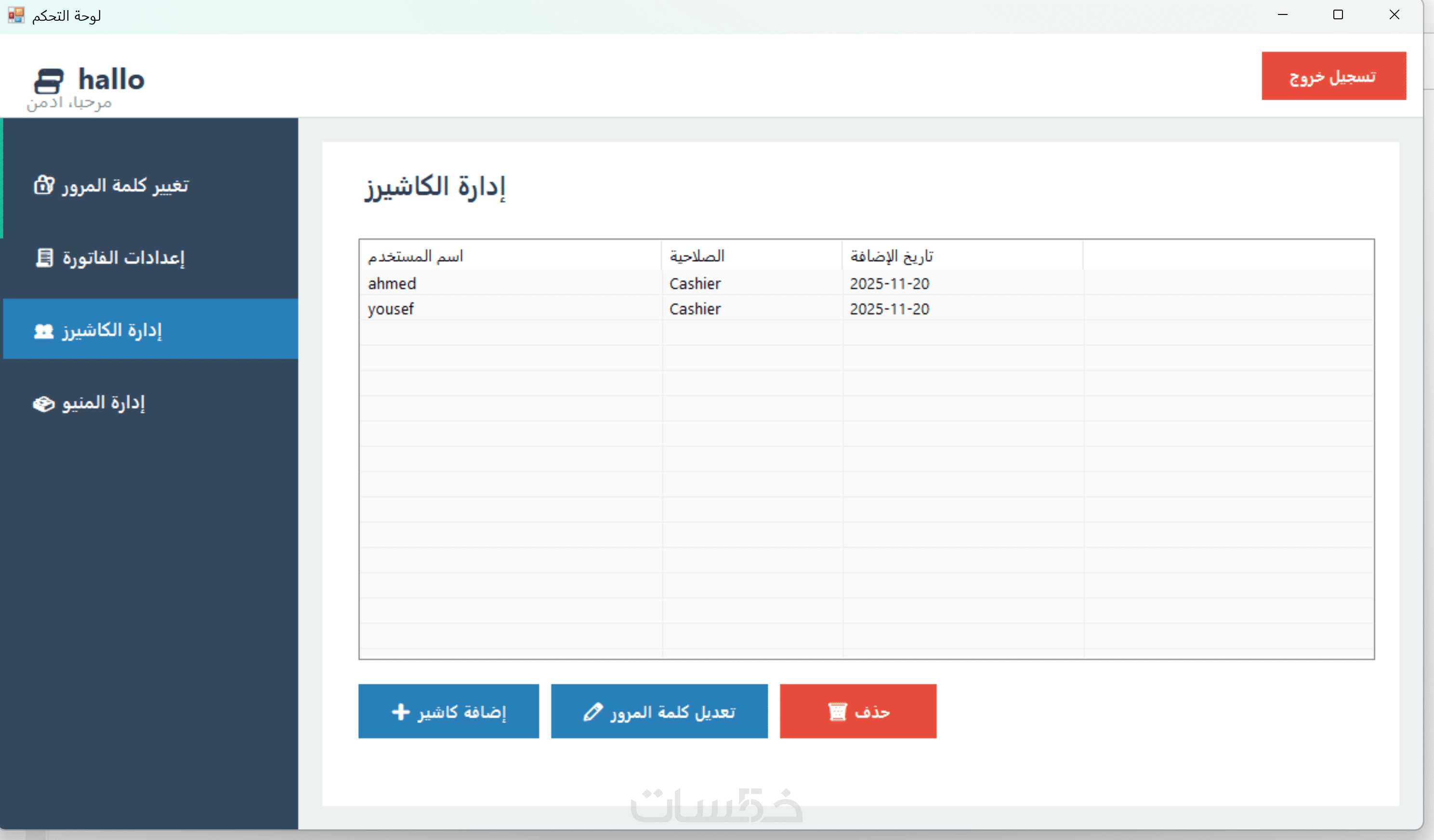Image resolution: width=1434 pixels, height=840 pixels.
Task: Open the تغيير كلمة المرور menu item
Action: click(x=125, y=185)
